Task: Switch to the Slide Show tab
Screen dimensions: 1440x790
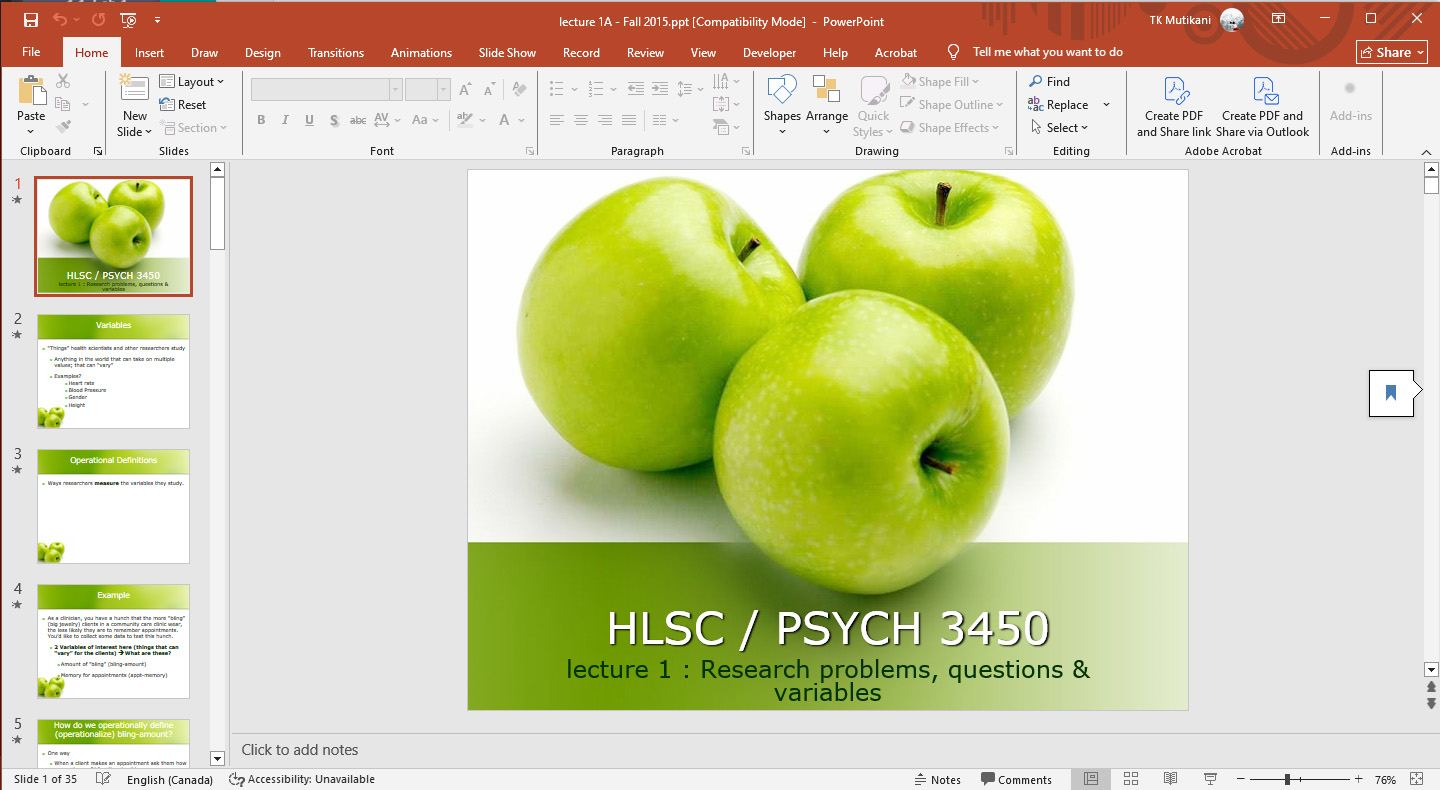Action: pyautogui.click(x=507, y=53)
